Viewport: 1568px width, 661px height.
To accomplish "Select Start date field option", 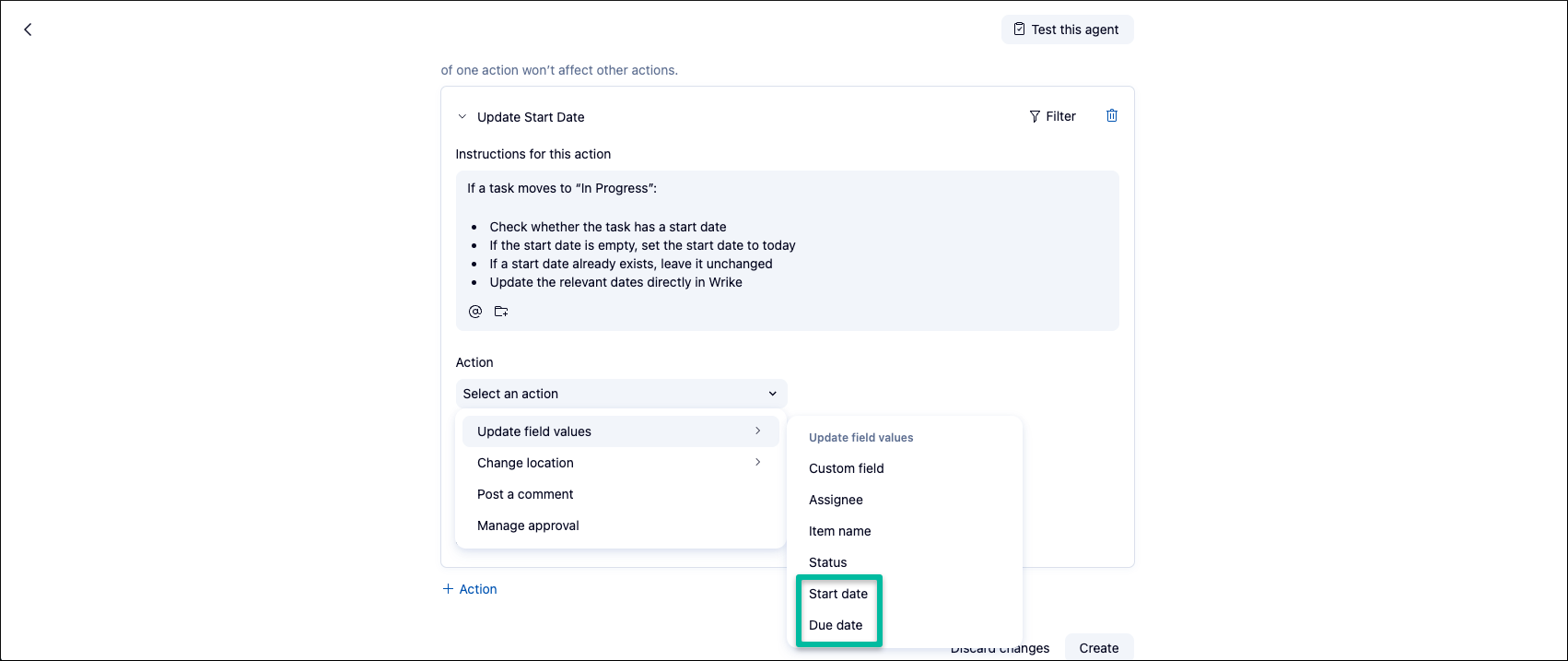I will click(837, 594).
